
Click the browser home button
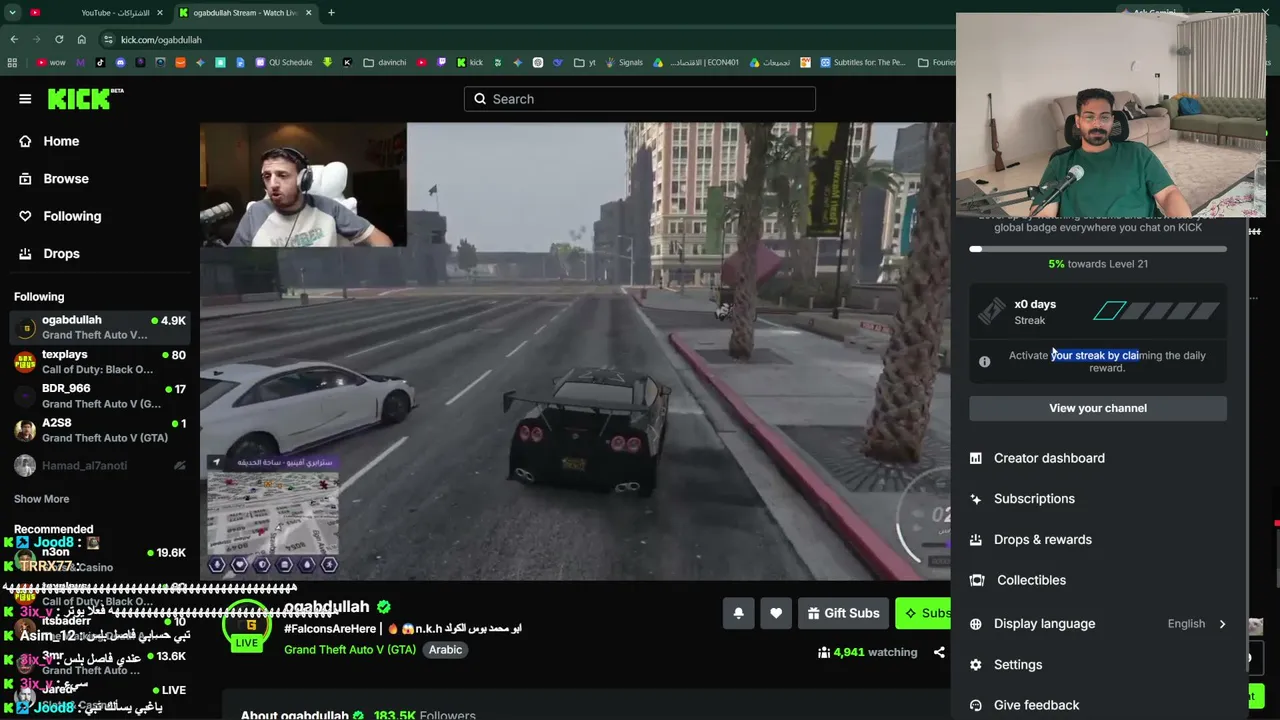coord(82,39)
